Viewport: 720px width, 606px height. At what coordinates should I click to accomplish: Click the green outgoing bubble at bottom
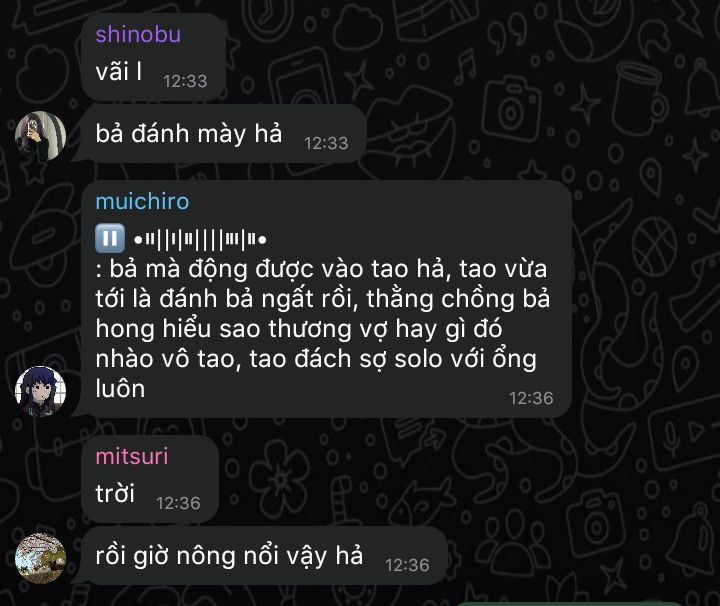point(569,603)
